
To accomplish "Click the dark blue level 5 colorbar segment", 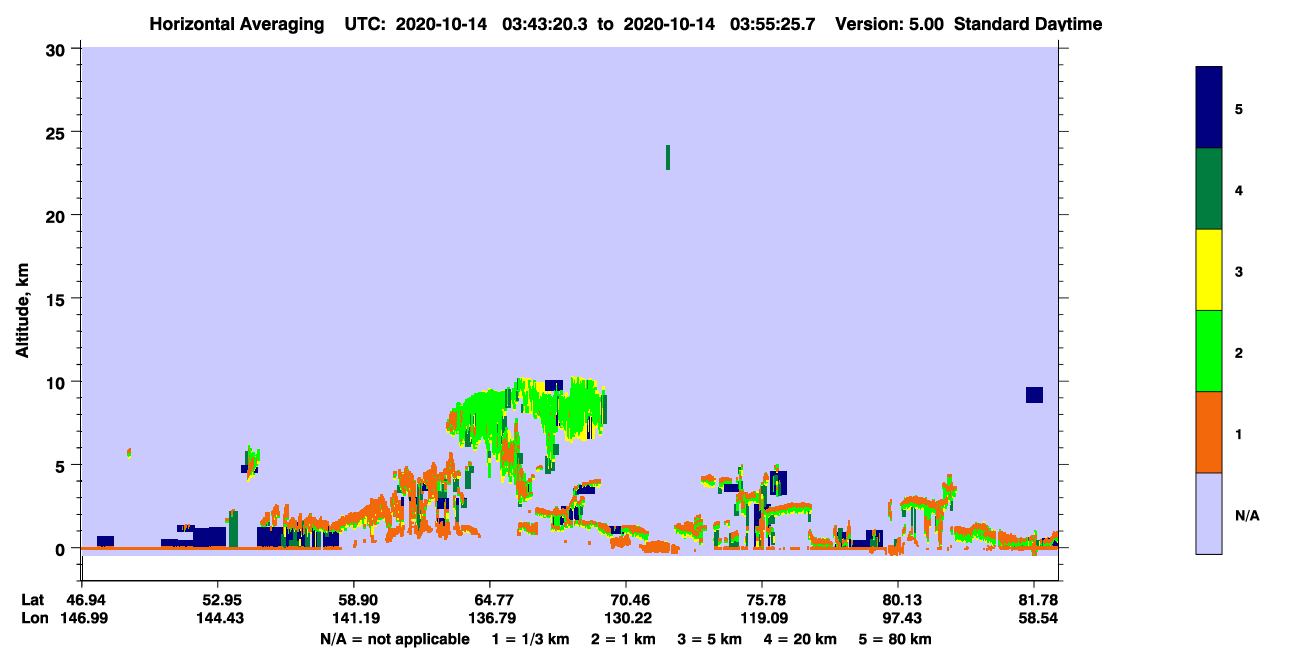I will coord(1209,108).
